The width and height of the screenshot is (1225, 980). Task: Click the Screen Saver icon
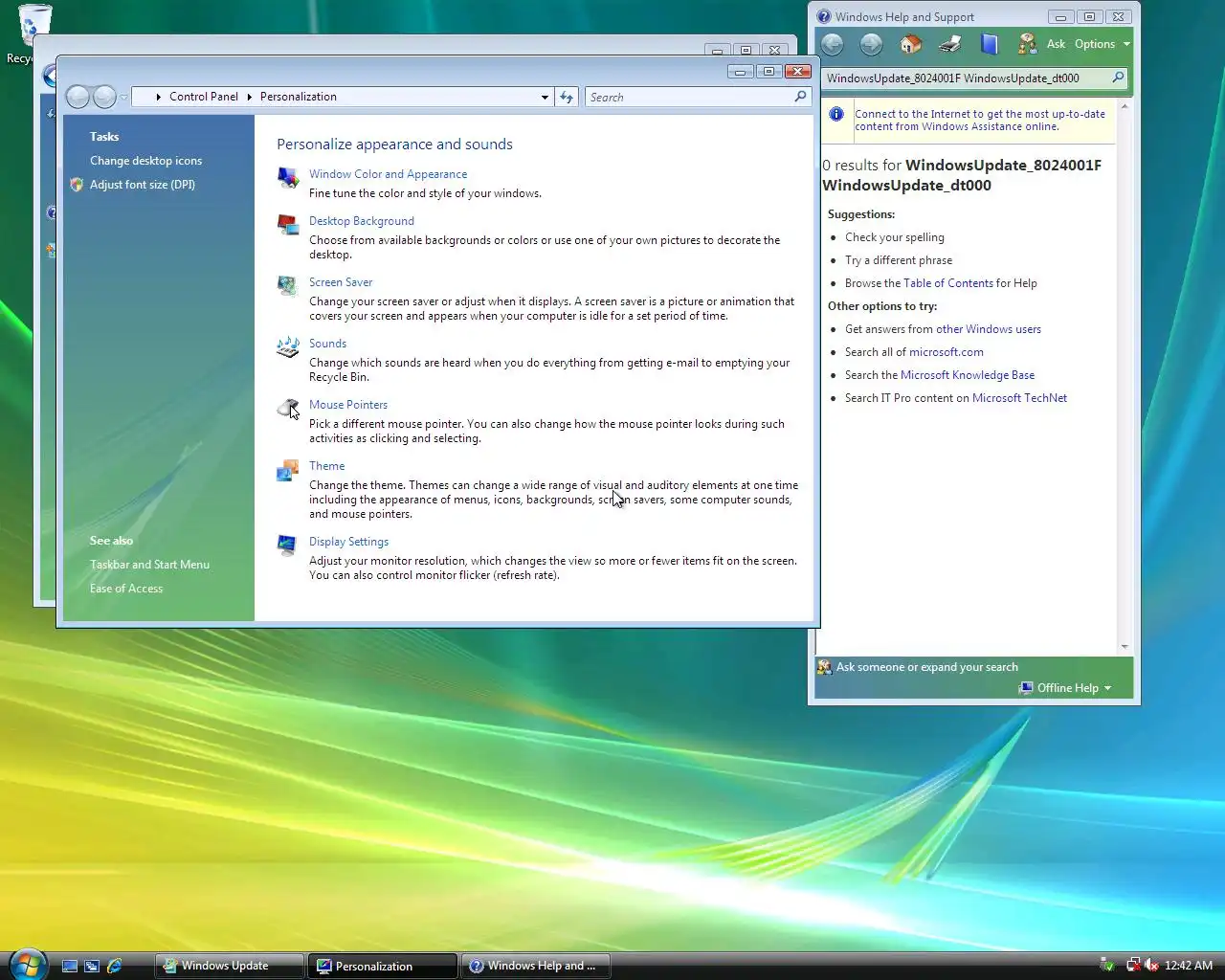287,285
